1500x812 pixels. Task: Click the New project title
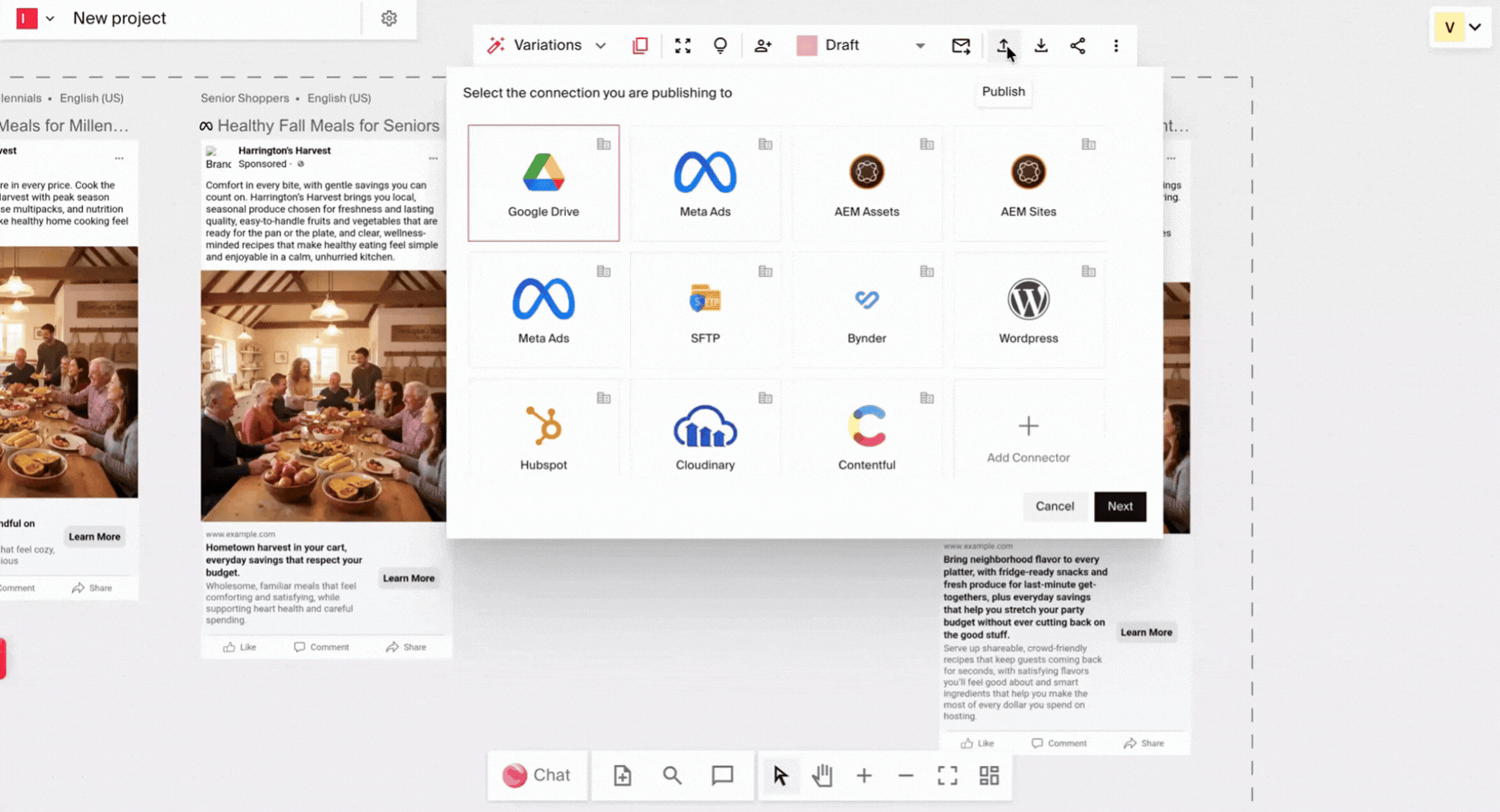click(119, 18)
